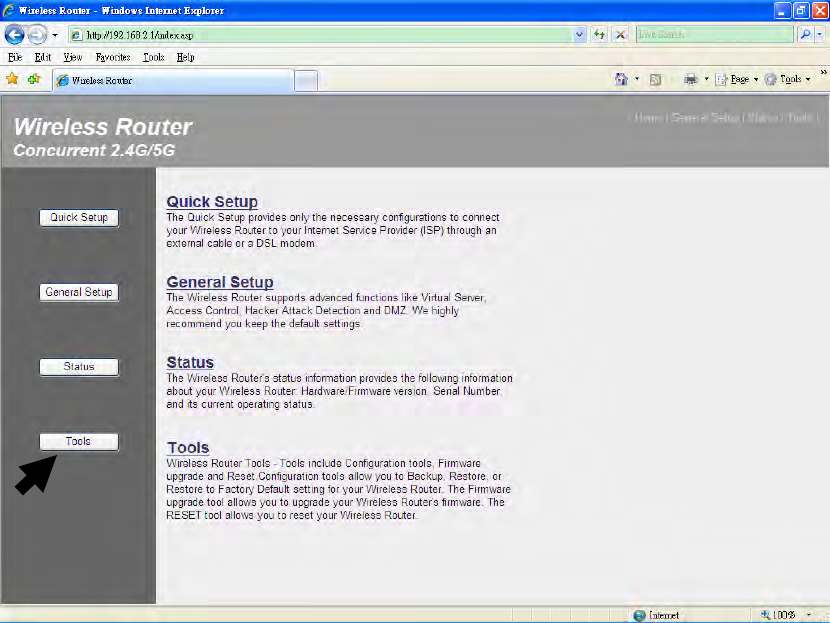Viewport: 830px width, 623px height.
Task: Select the Wireless Router browser tab
Action: click(173, 80)
